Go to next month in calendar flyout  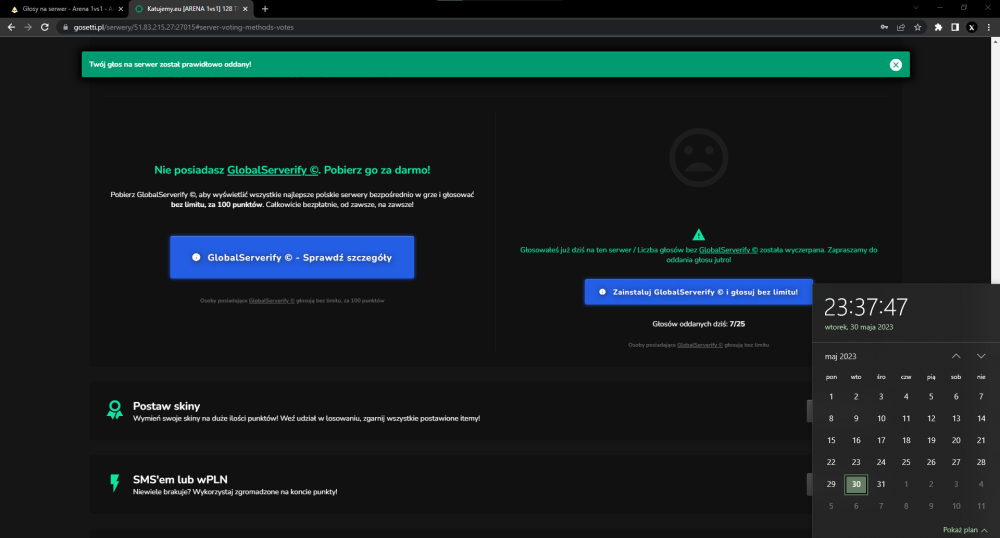[981, 356]
